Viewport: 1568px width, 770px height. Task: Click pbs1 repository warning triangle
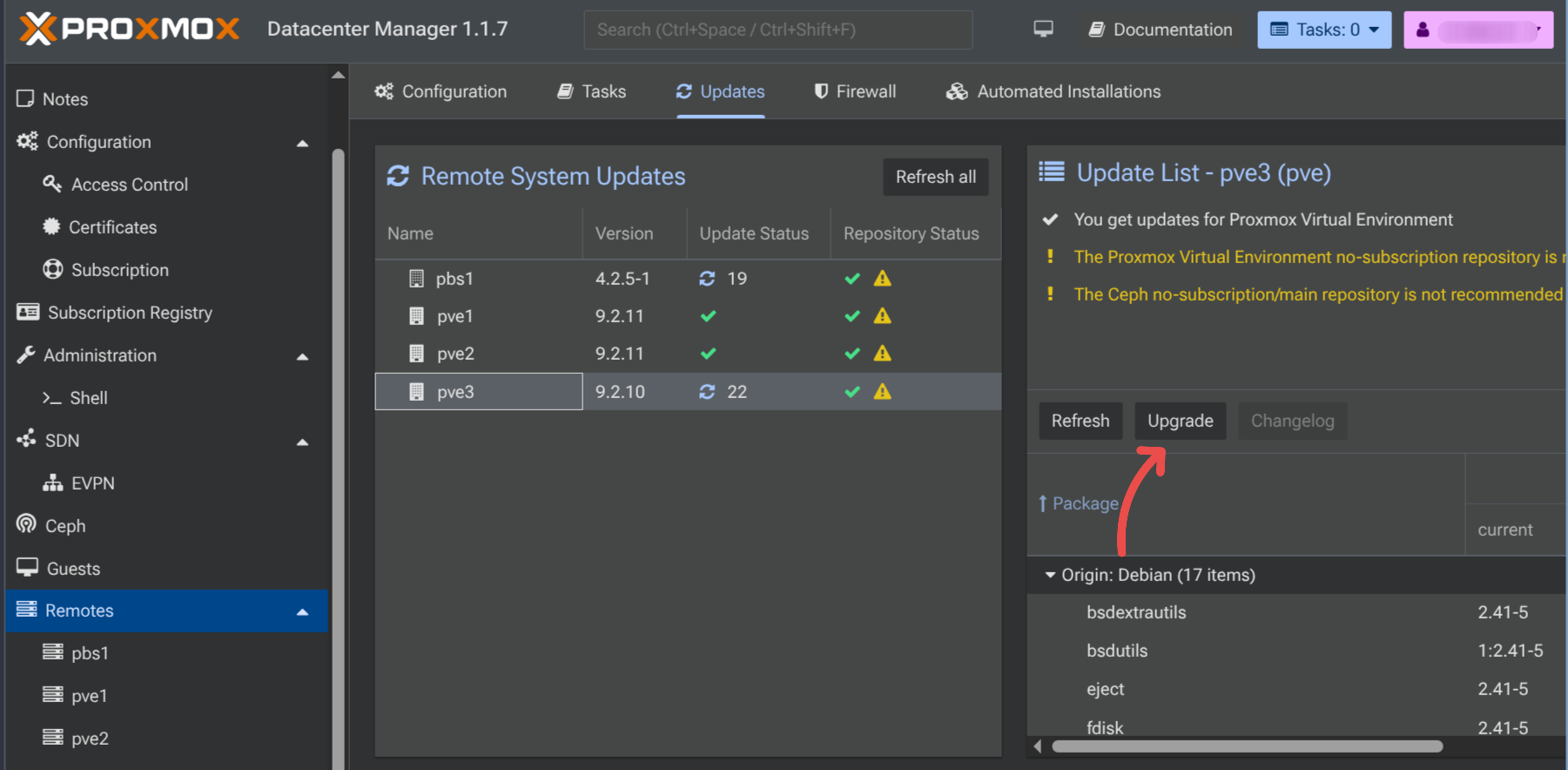(883, 279)
